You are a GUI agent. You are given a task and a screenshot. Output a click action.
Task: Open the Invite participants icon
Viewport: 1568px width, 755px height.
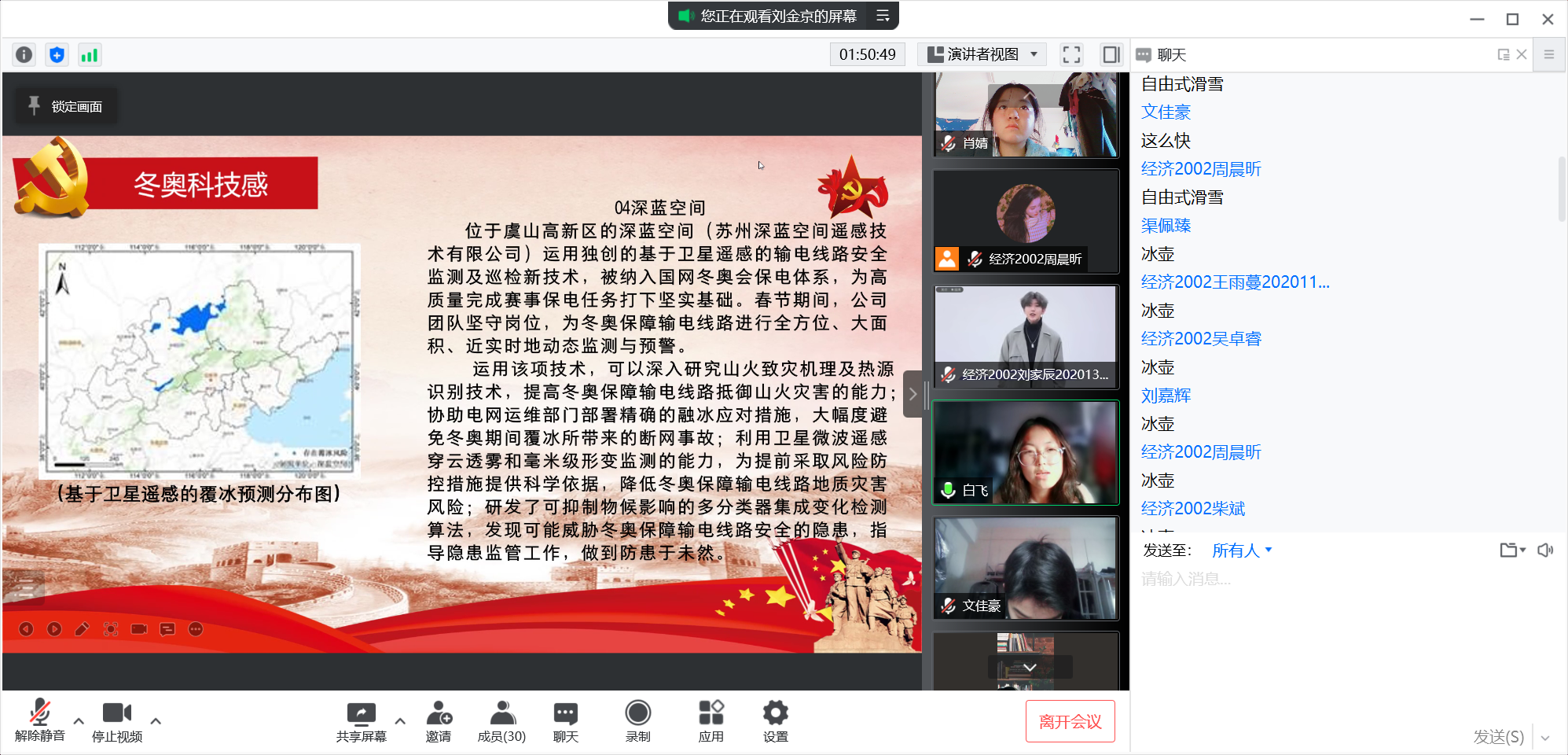click(x=439, y=721)
